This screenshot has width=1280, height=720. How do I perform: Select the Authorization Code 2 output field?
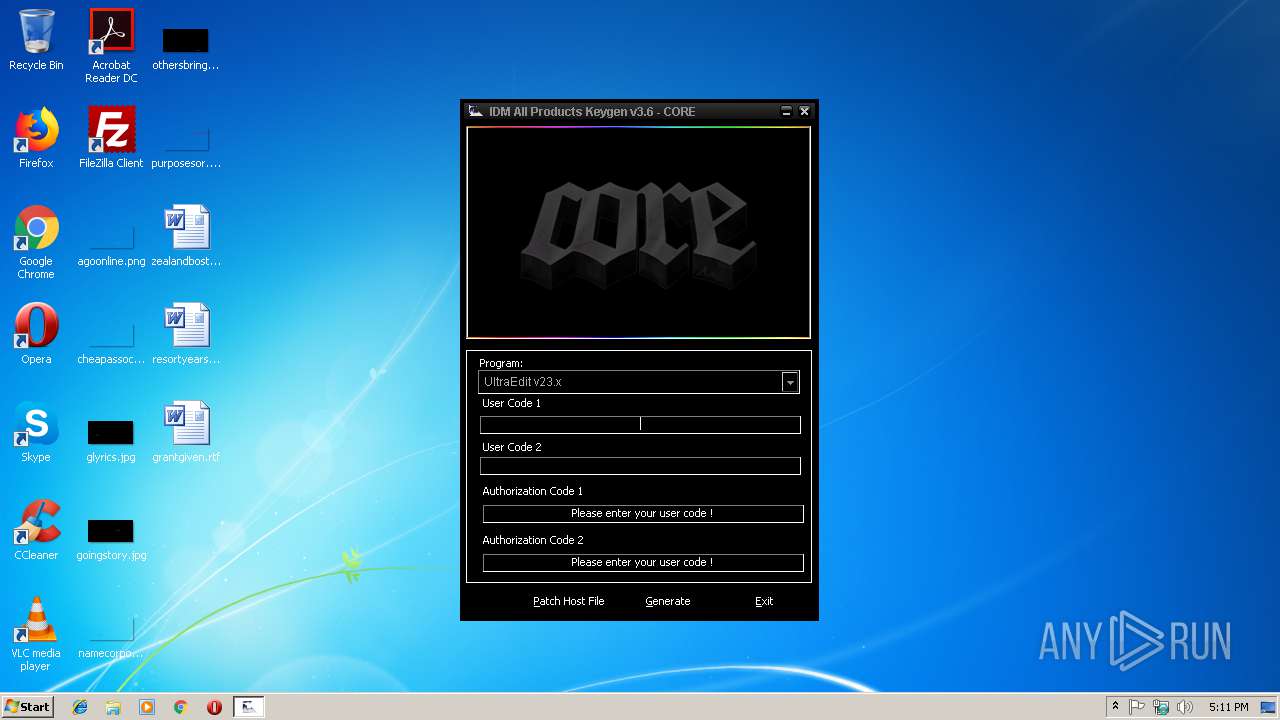point(643,562)
